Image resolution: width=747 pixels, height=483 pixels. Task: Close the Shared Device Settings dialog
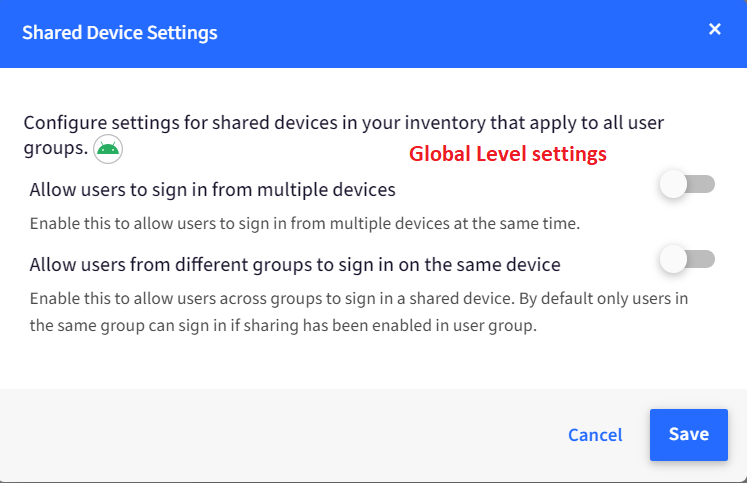click(715, 29)
